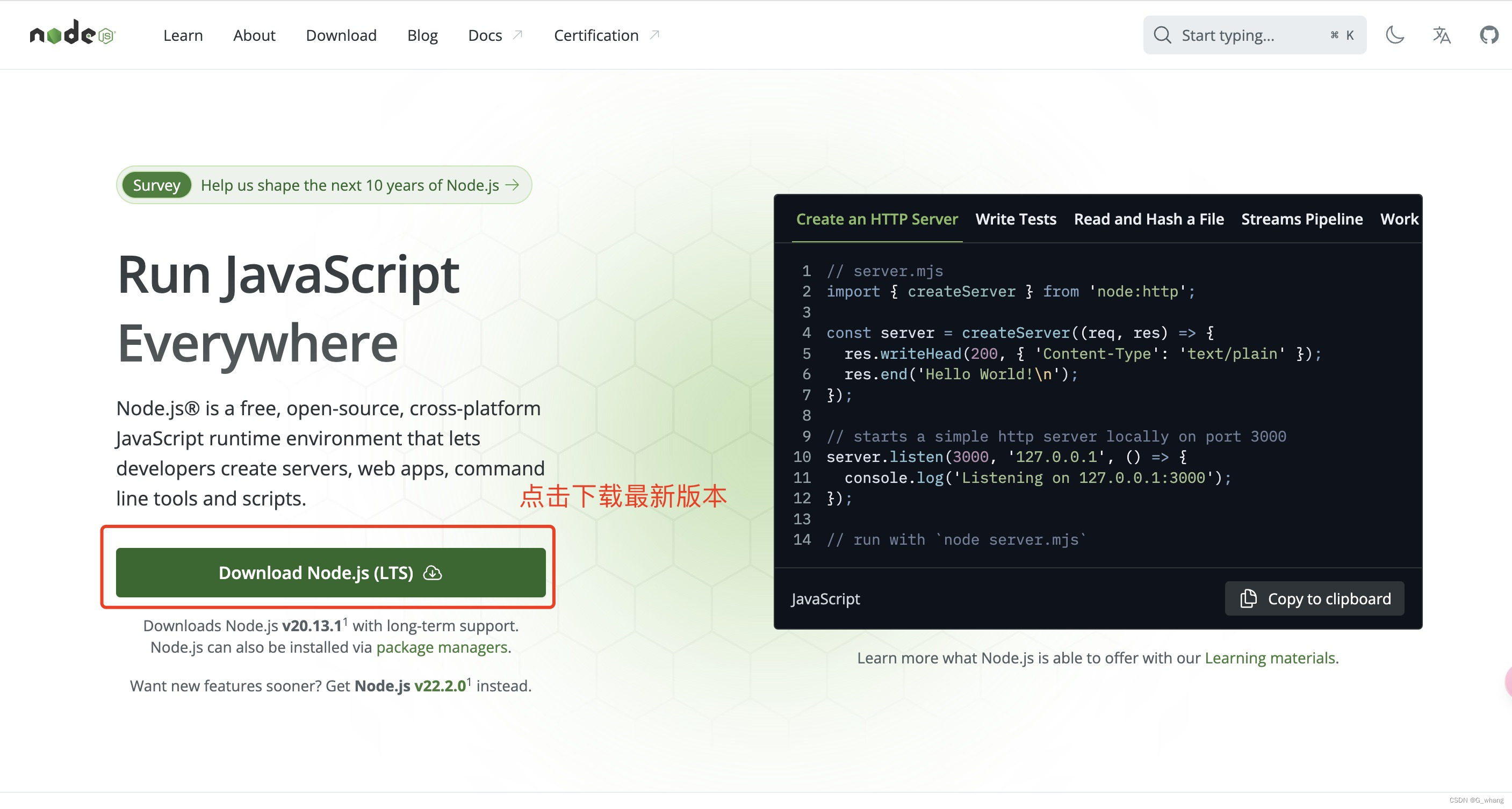Screen dimensions: 1512x809
Task: Select the Streams Pipeline tab
Action: 1302,219
